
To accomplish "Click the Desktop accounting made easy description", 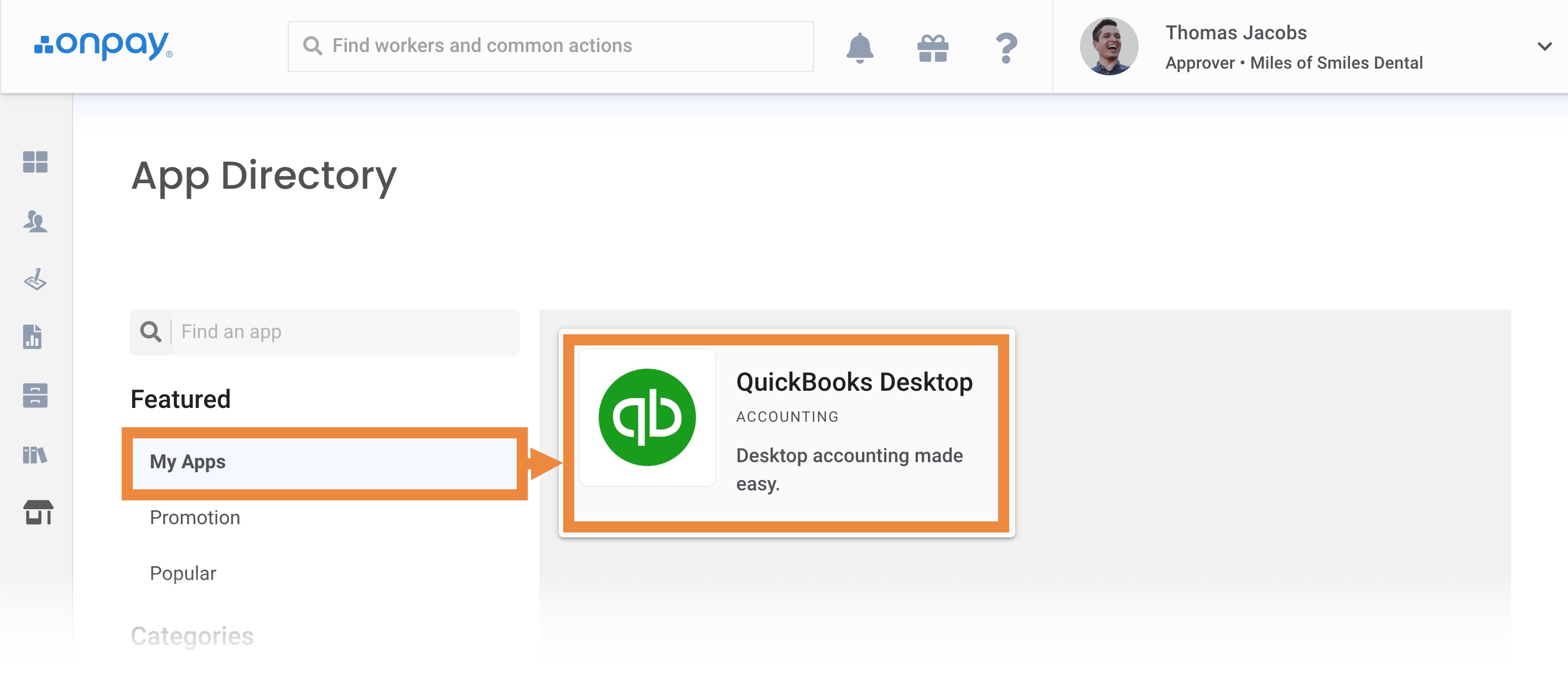I will [849, 469].
